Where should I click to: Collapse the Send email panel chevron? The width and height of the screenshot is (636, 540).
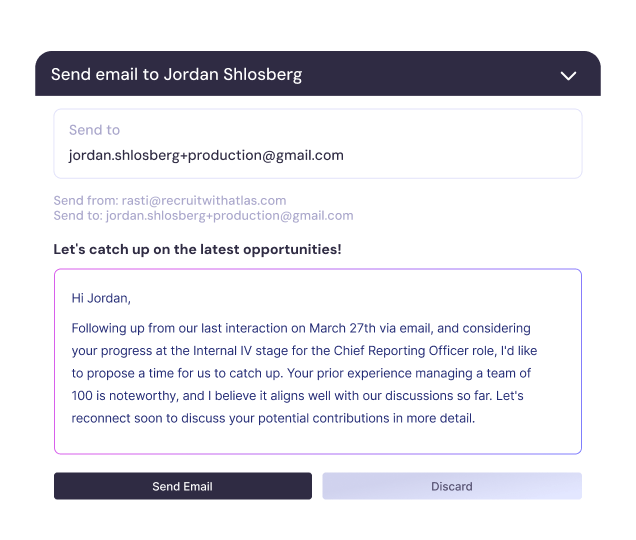click(x=568, y=75)
